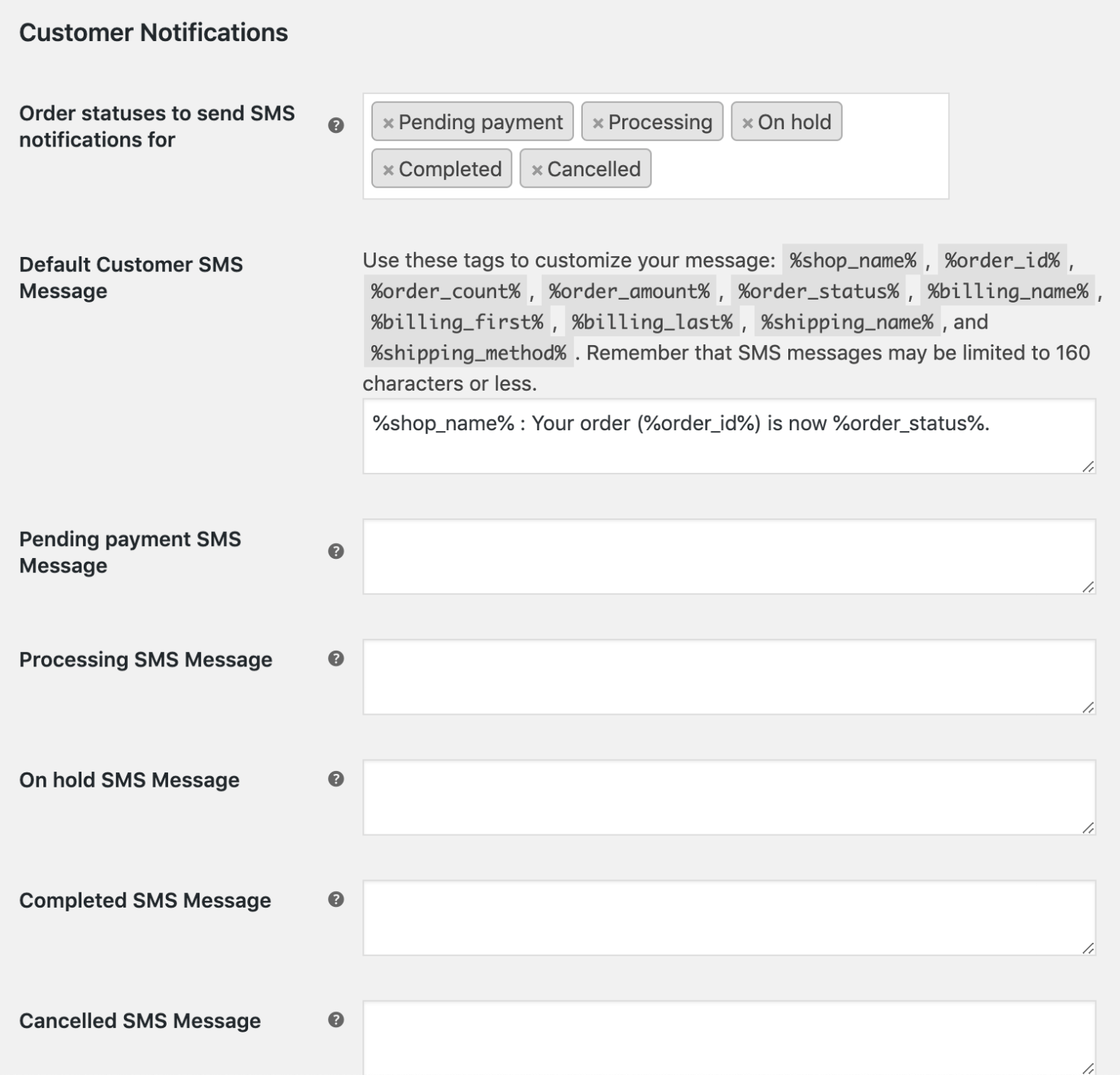Click the Completed SMS Message textarea
This screenshot has height=1075, width=1120.
(728, 918)
